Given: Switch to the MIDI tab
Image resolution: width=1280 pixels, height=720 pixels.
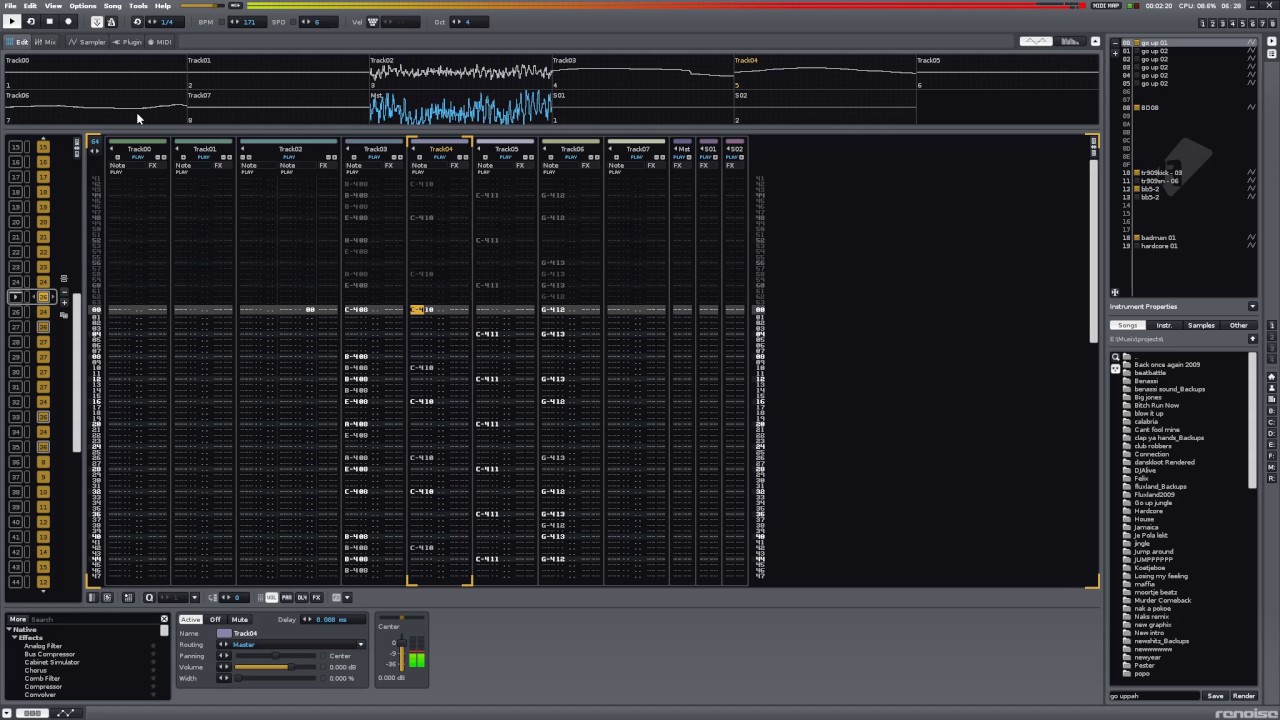Looking at the screenshot, I should click(x=160, y=42).
